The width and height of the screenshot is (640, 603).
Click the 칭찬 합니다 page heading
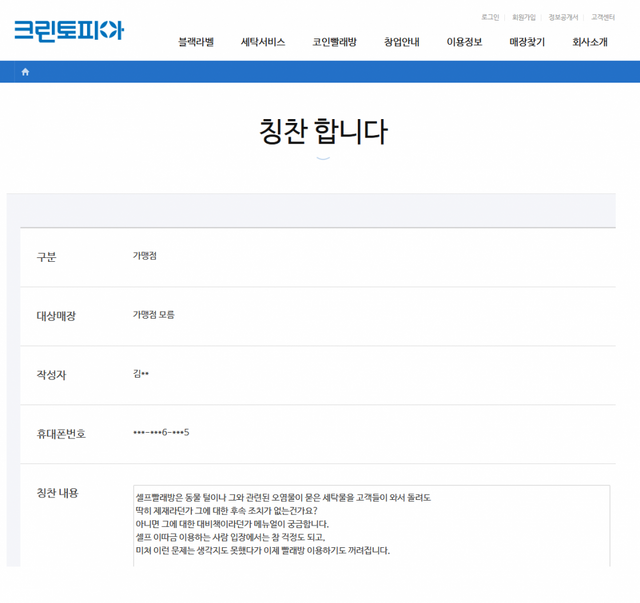(322, 132)
